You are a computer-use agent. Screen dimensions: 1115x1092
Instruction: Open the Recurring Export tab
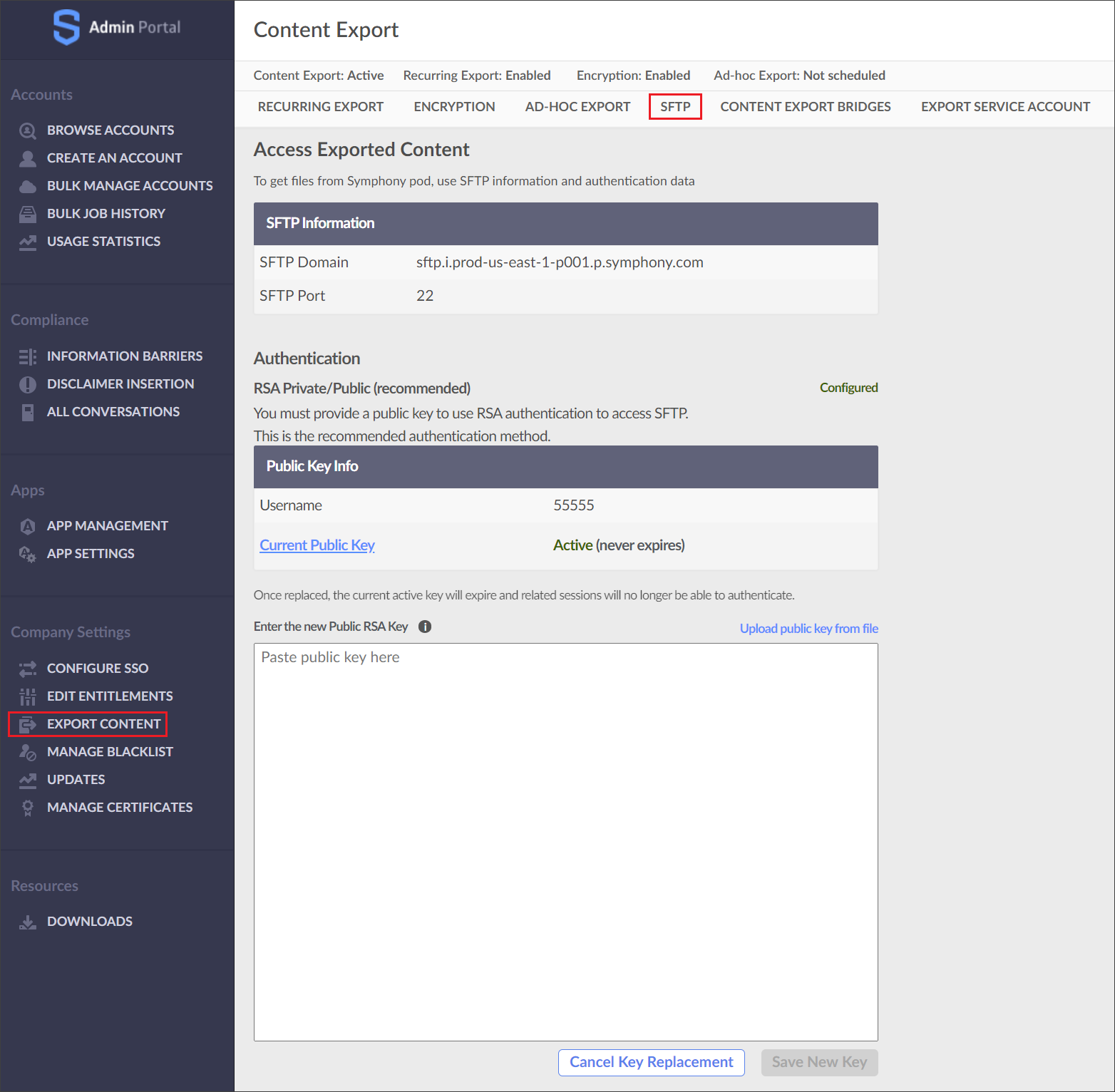[x=321, y=107]
